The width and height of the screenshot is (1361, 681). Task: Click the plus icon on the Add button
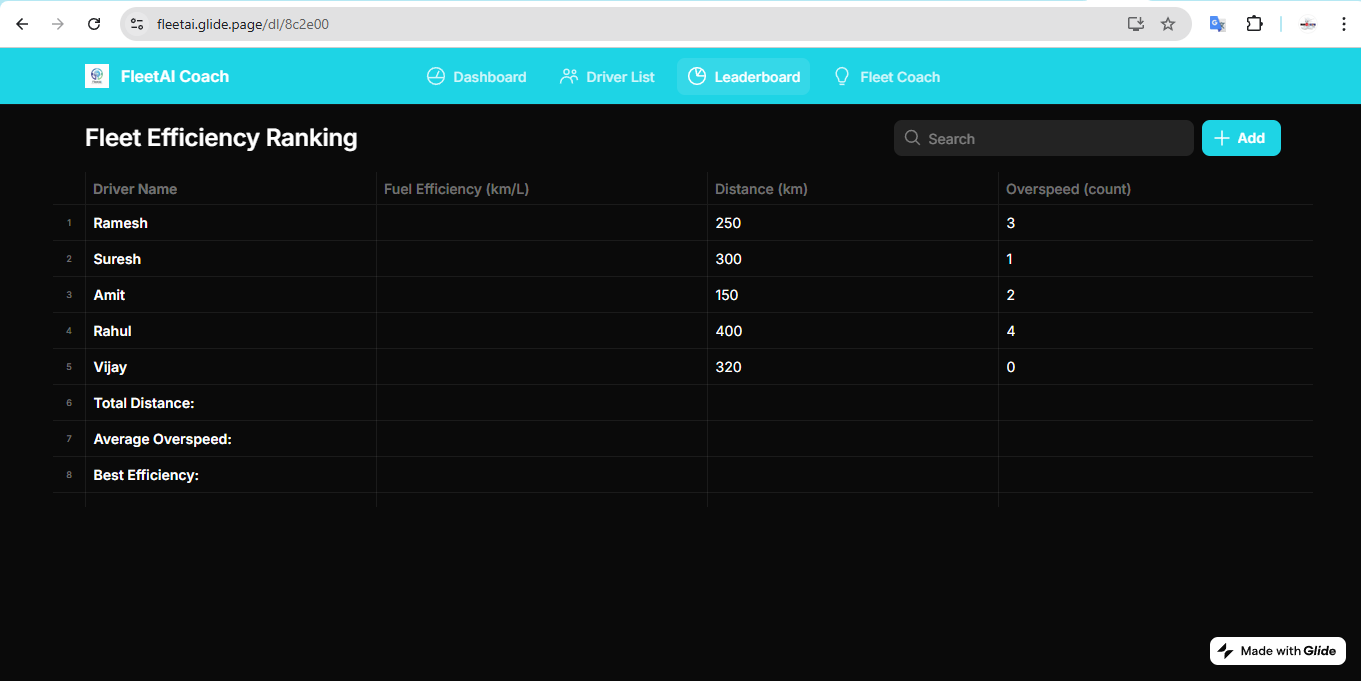point(1222,138)
